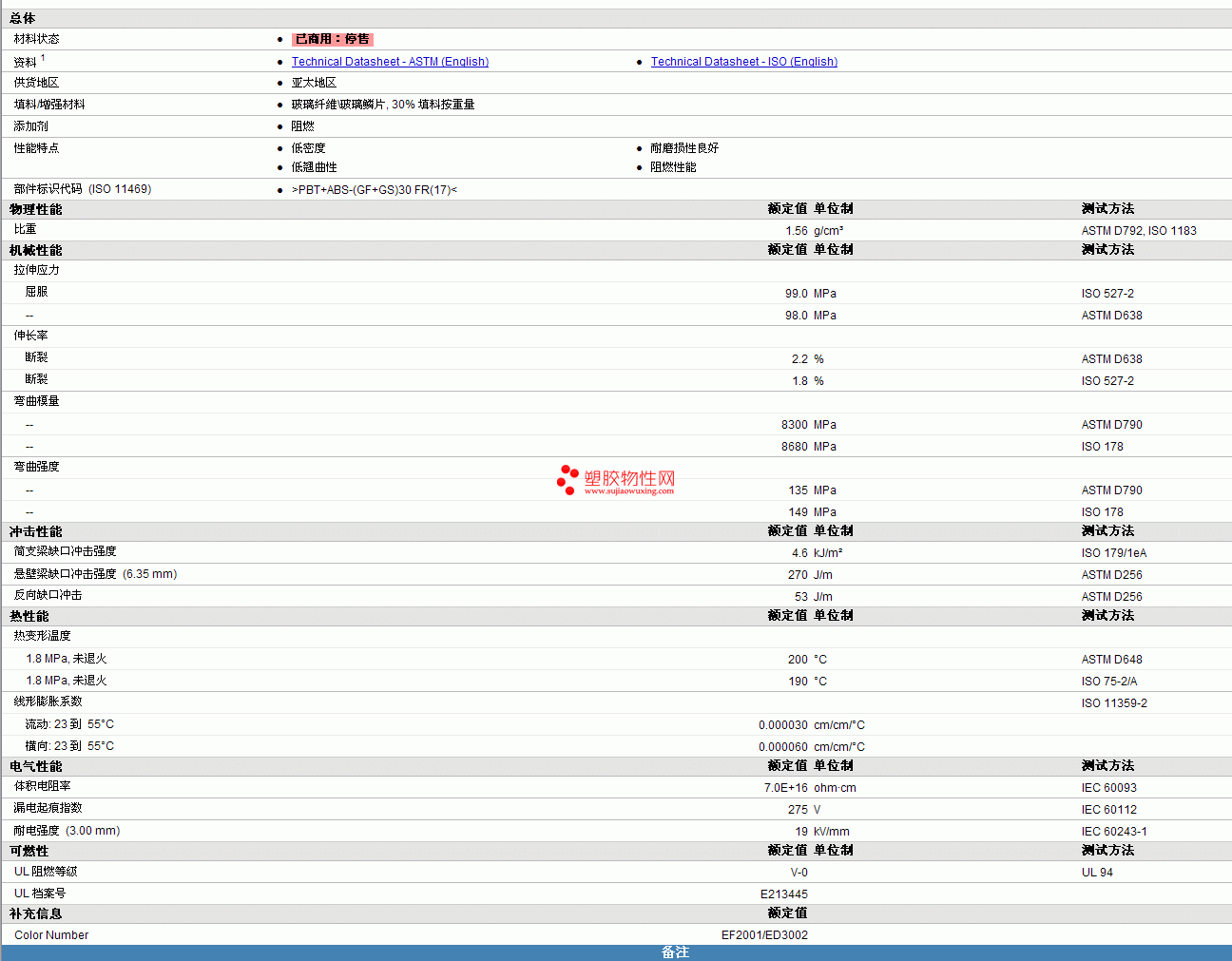Click the highlighted 已商用：停售 status badge
The height and width of the screenshot is (961, 1232).
[333, 39]
